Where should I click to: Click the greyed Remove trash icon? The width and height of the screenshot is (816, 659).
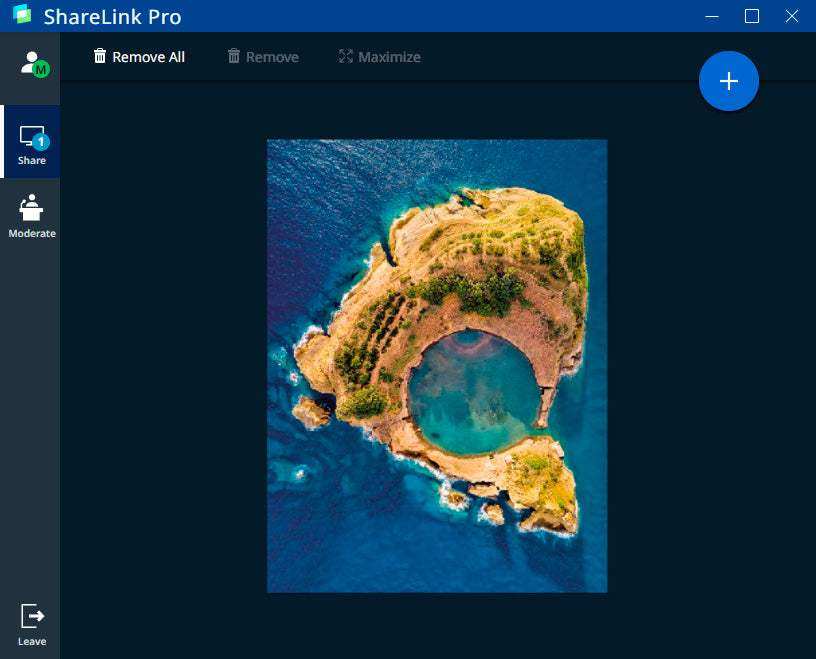234,56
